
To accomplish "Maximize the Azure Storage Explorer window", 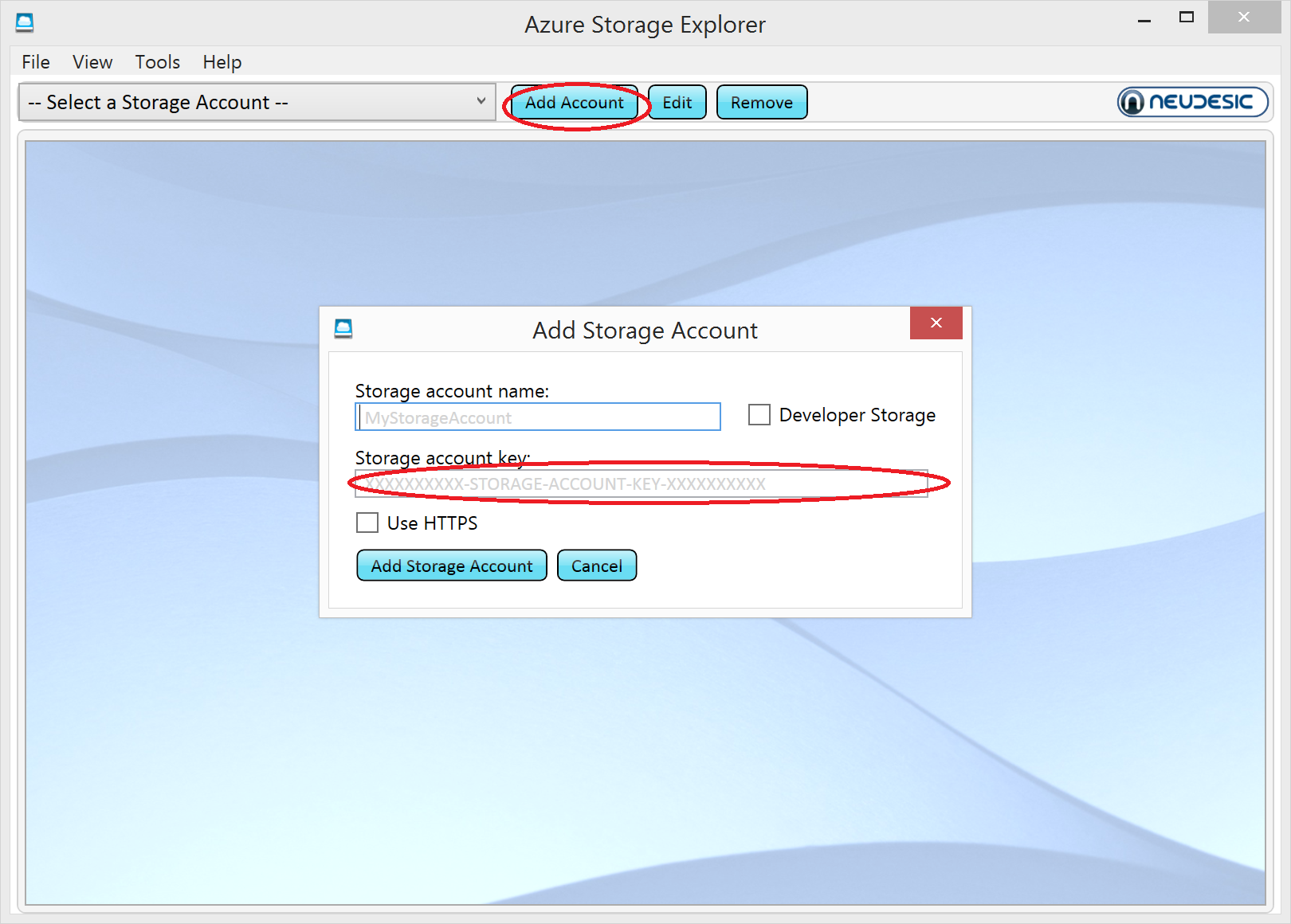I will click(1187, 18).
